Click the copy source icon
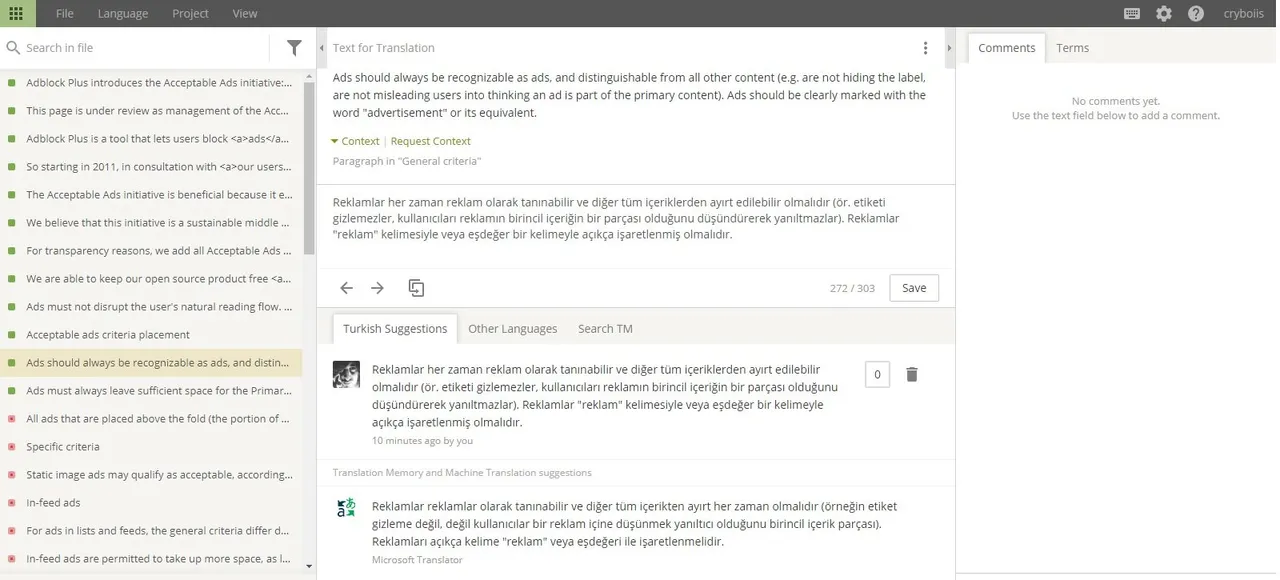The height and width of the screenshot is (580, 1280). (416, 288)
